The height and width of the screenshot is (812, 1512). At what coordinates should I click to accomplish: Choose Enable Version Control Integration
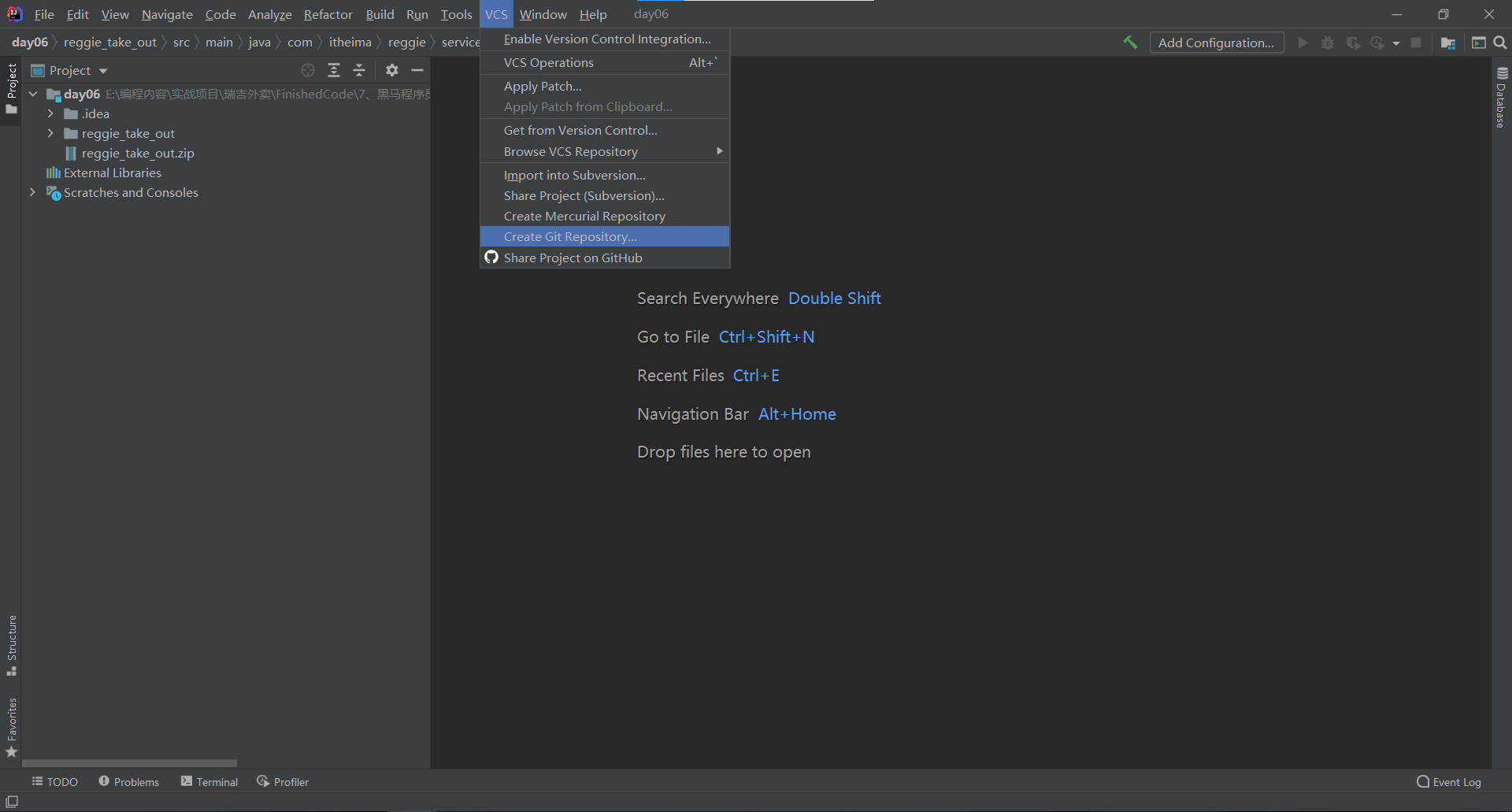(x=605, y=39)
